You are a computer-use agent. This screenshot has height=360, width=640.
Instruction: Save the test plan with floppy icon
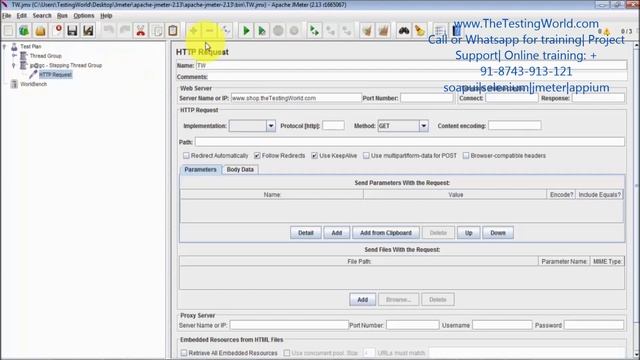click(x=72, y=31)
